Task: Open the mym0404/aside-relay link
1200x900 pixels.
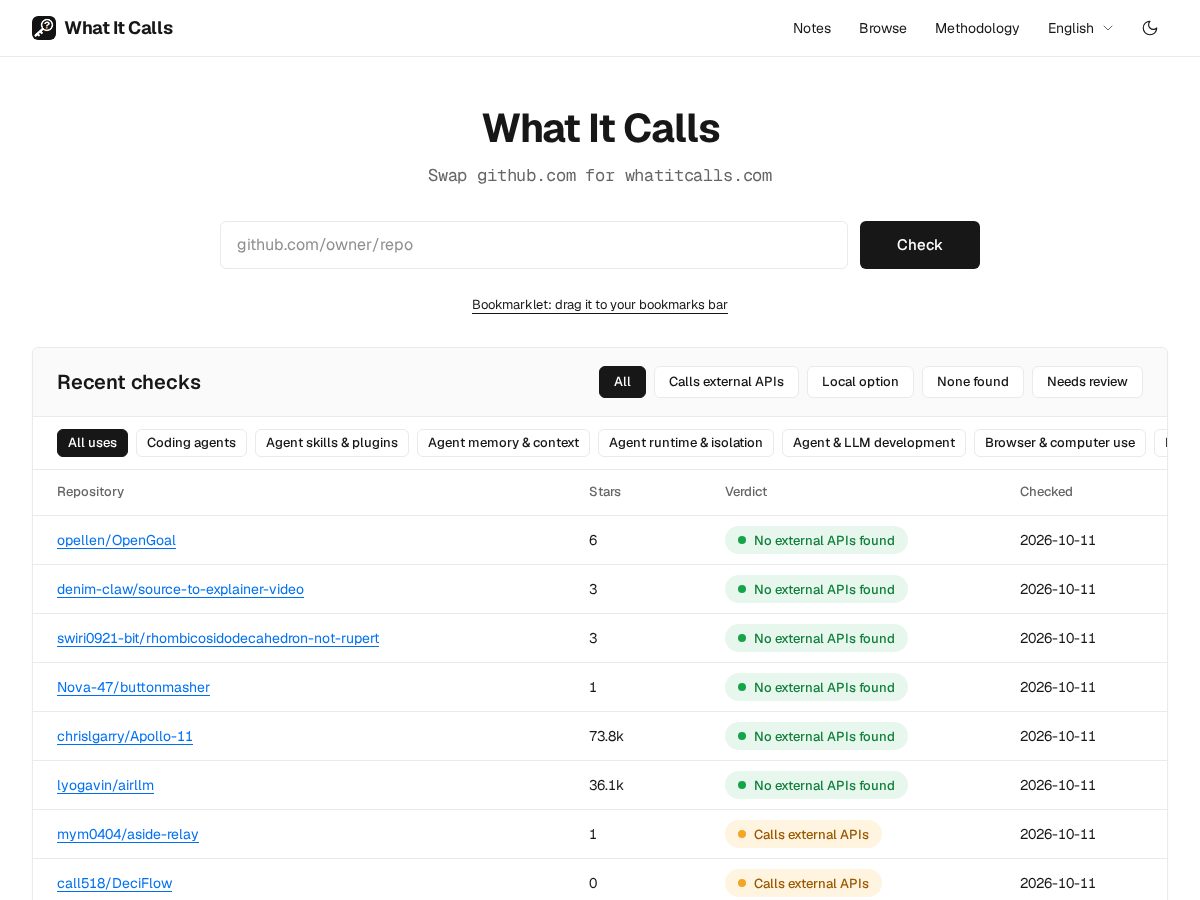Action: coord(128,834)
